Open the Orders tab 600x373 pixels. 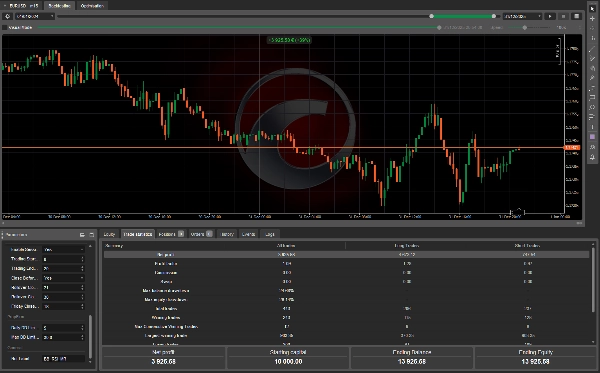tap(201, 234)
